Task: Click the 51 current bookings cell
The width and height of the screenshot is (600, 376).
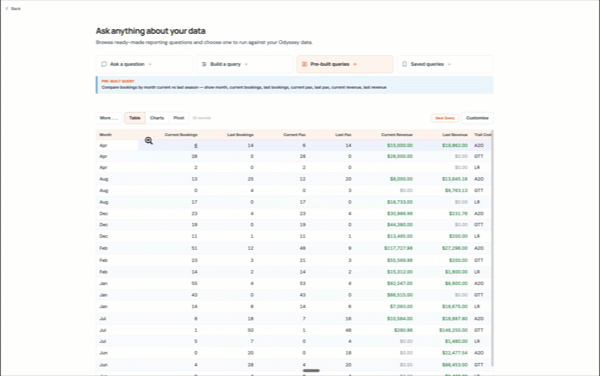Action: 194,248
